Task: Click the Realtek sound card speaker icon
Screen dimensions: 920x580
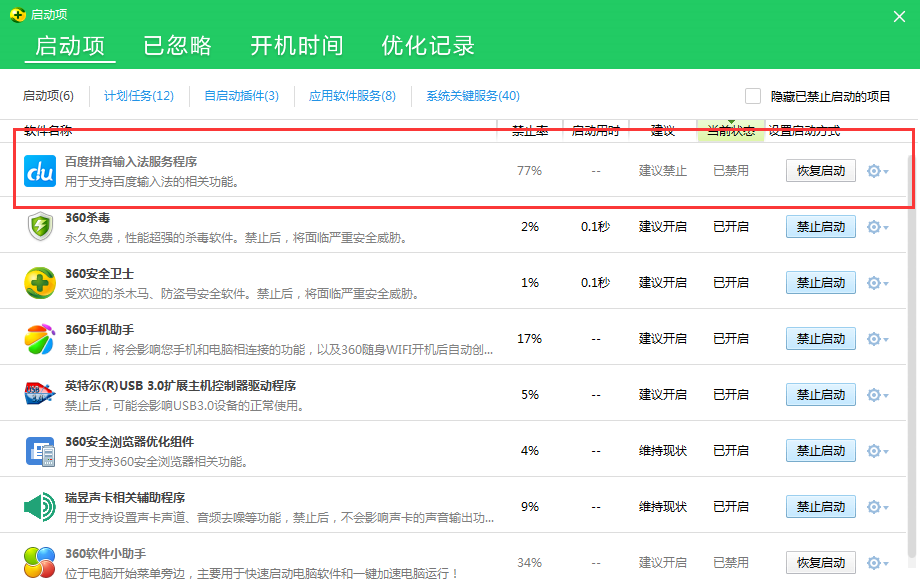Action: (x=40, y=506)
